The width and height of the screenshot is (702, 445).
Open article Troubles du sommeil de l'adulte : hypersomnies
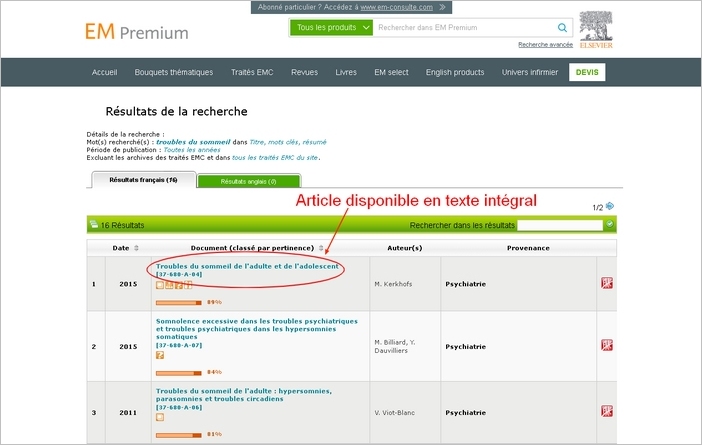click(244, 394)
